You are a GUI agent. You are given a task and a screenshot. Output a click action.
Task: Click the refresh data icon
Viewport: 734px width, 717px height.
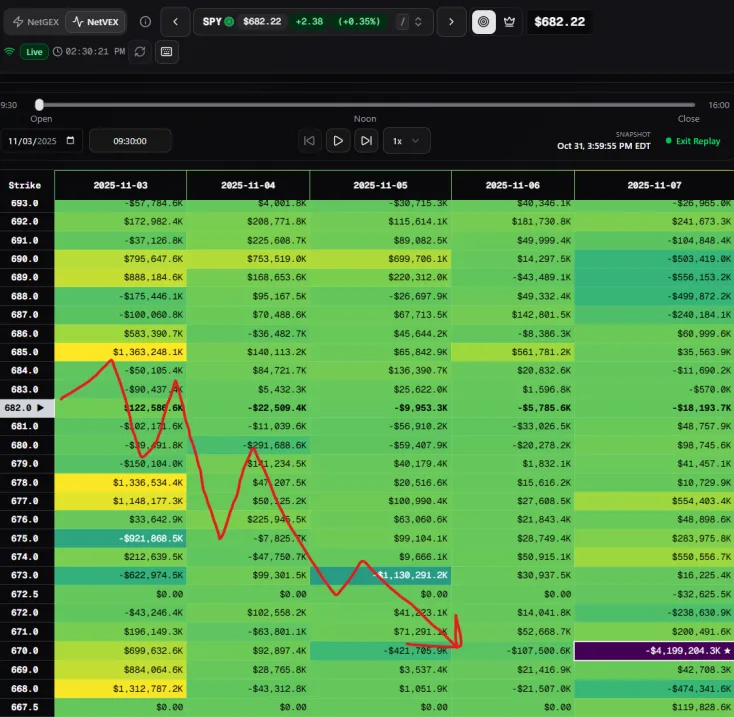139,51
